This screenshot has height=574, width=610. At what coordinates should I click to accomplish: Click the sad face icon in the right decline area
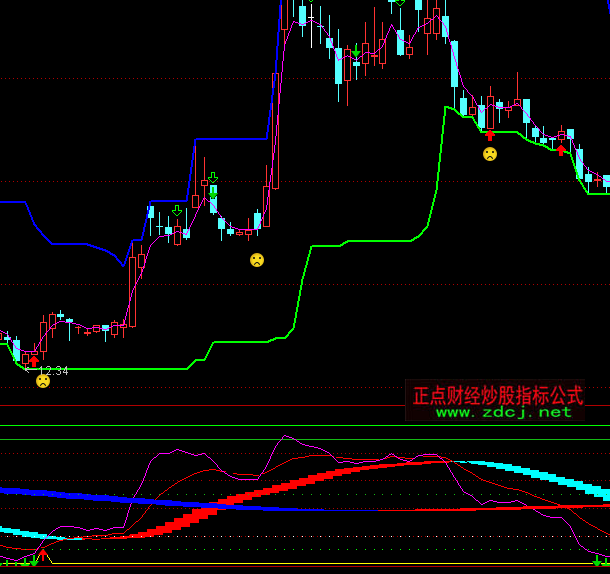coord(490,154)
